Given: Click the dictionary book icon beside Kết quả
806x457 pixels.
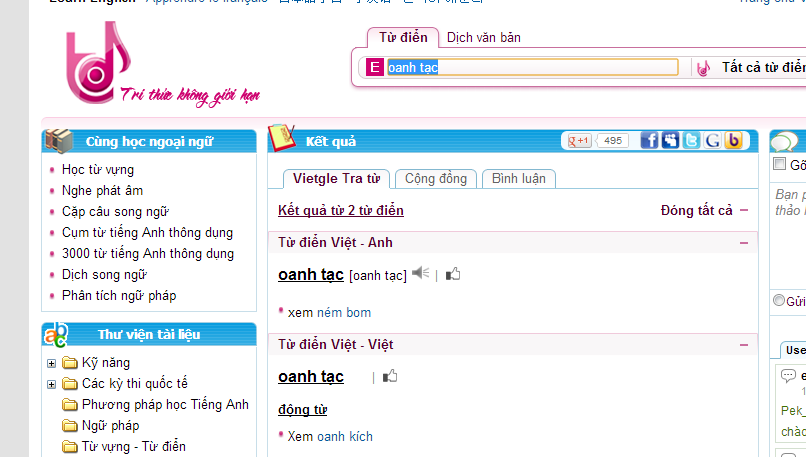Looking at the screenshot, I should tap(282, 138).
